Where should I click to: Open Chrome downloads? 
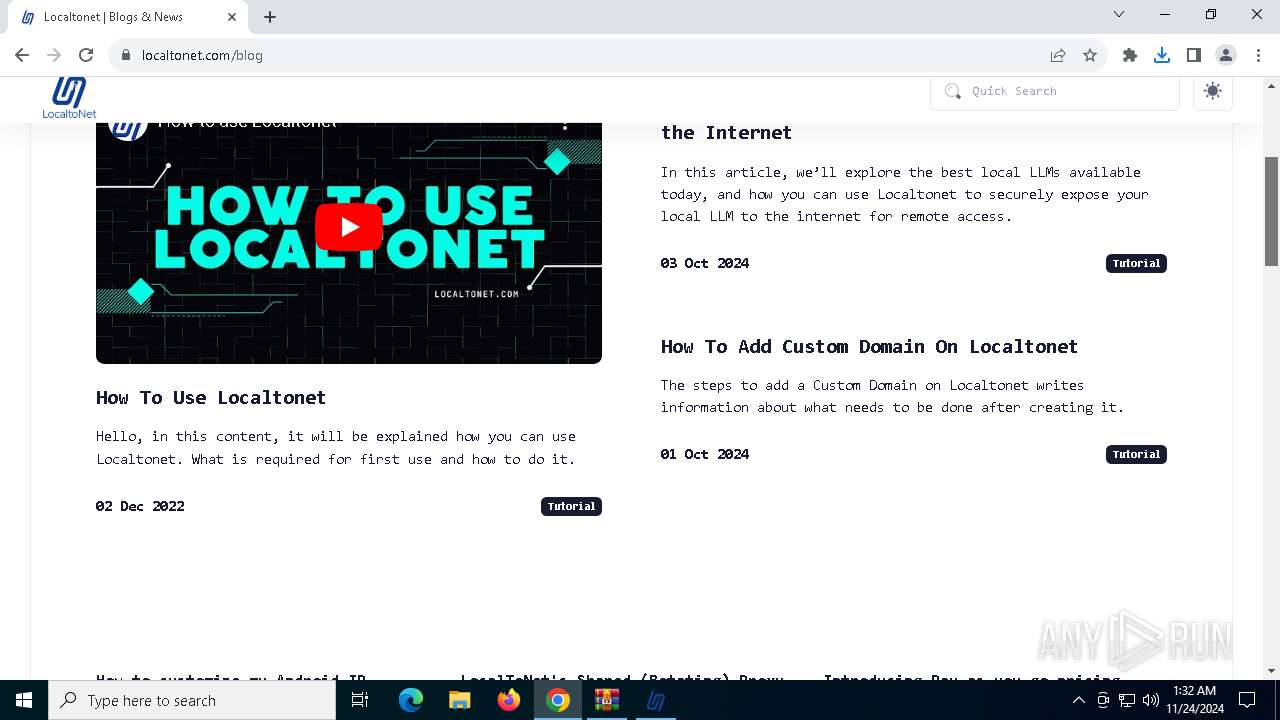1162,55
